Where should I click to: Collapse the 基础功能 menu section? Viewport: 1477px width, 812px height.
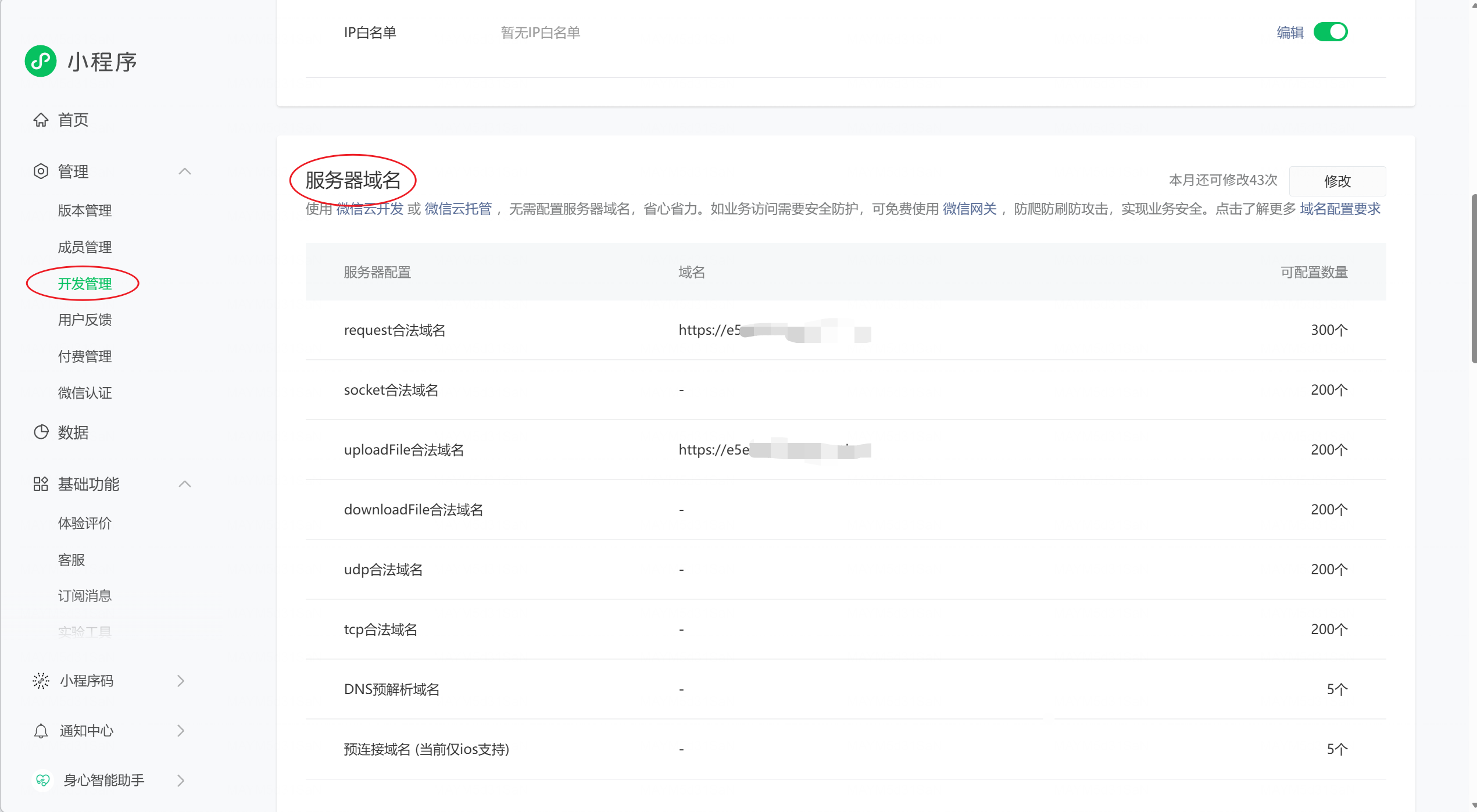point(185,484)
